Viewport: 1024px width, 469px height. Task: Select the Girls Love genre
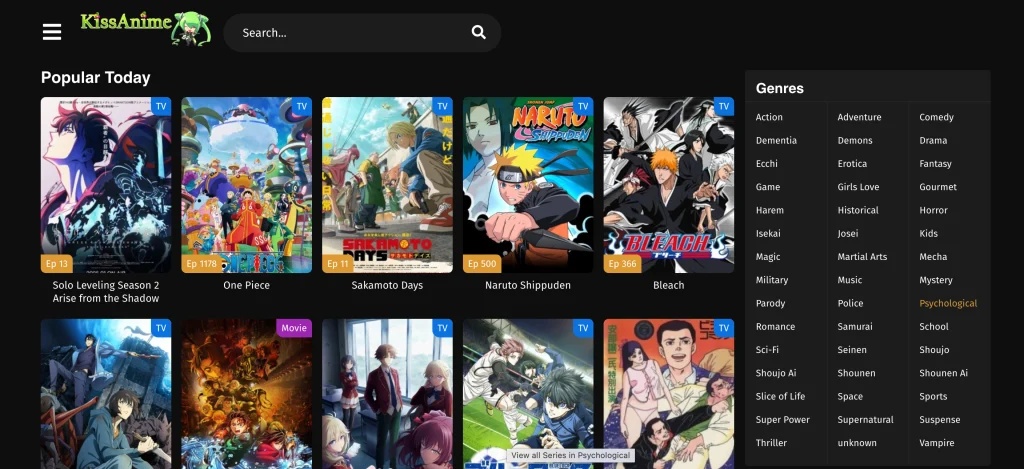pyautogui.click(x=858, y=187)
